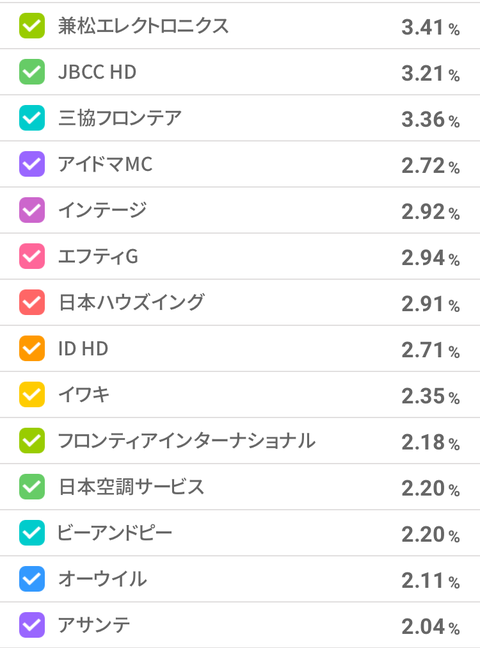Select the 兼松エレクトロニクス stock name
The image size is (480, 648).
point(143,26)
